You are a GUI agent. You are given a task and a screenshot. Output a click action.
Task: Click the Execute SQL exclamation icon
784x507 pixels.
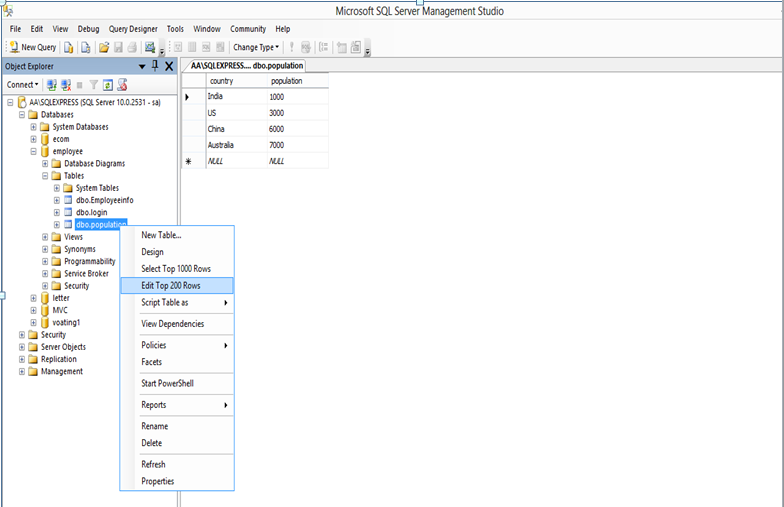pyautogui.click(x=292, y=48)
